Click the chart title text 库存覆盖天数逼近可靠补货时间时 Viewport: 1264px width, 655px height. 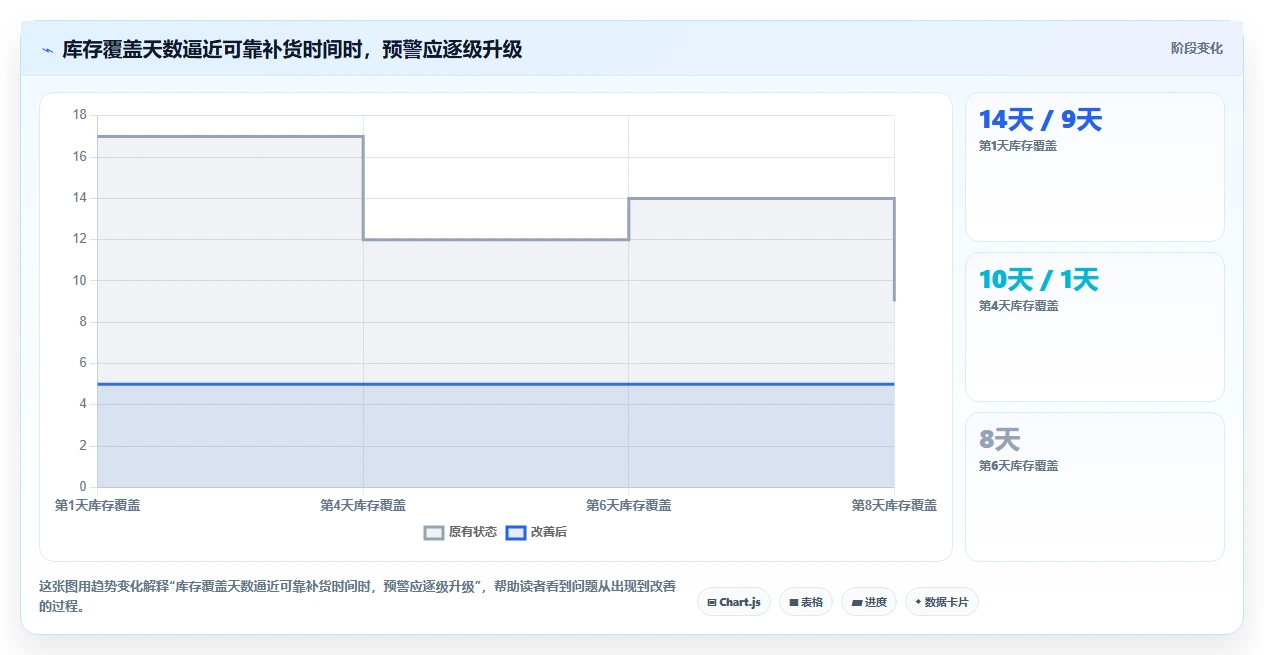(211, 49)
